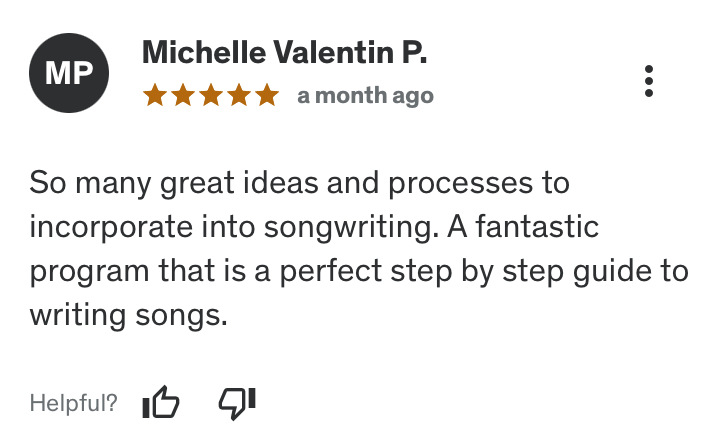The height and width of the screenshot is (443, 712).
Task: Click the thumbs-up helpful icon
Action: coord(160,403)
